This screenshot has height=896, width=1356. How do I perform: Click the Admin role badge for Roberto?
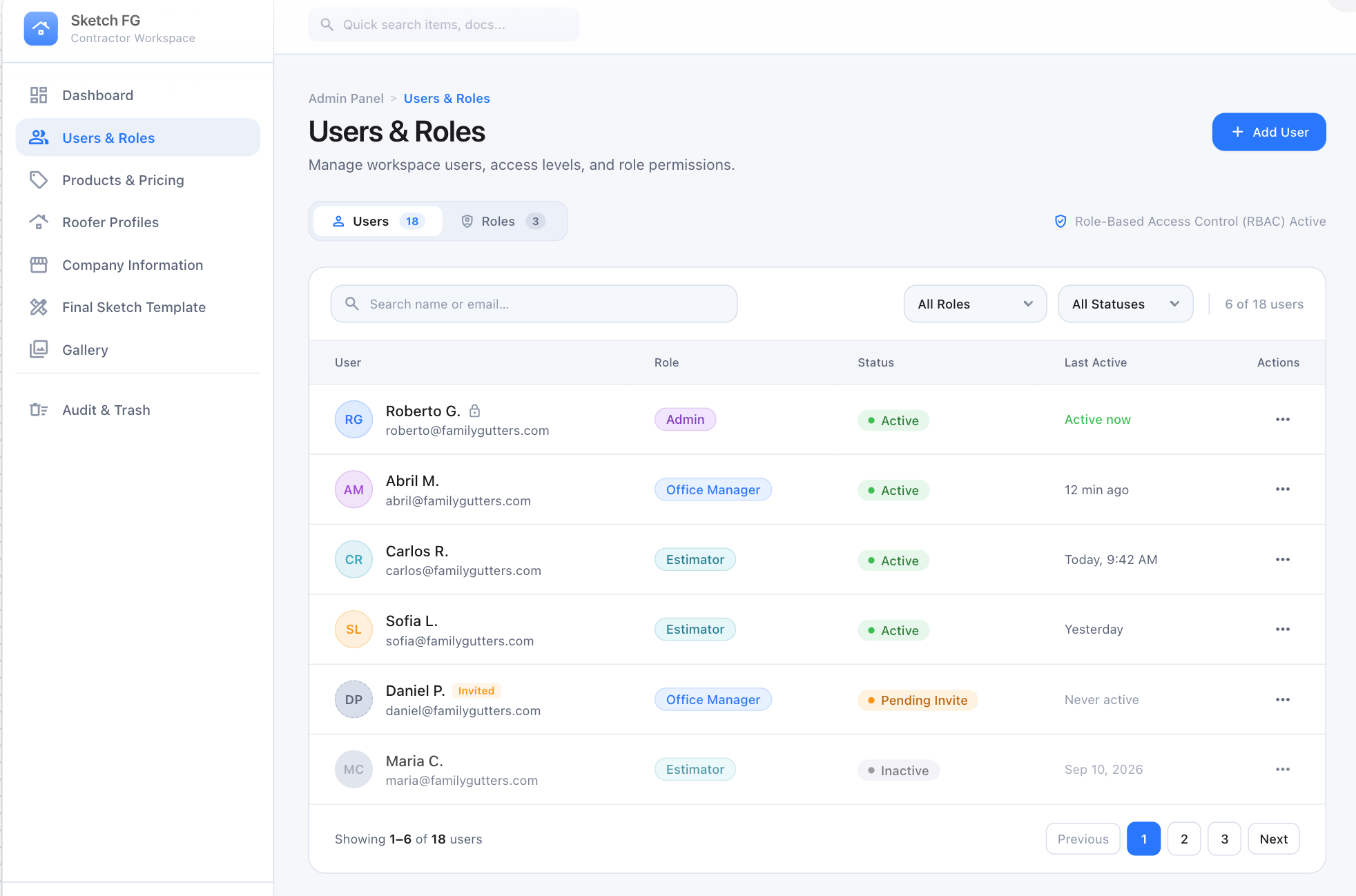pos(685,419)
